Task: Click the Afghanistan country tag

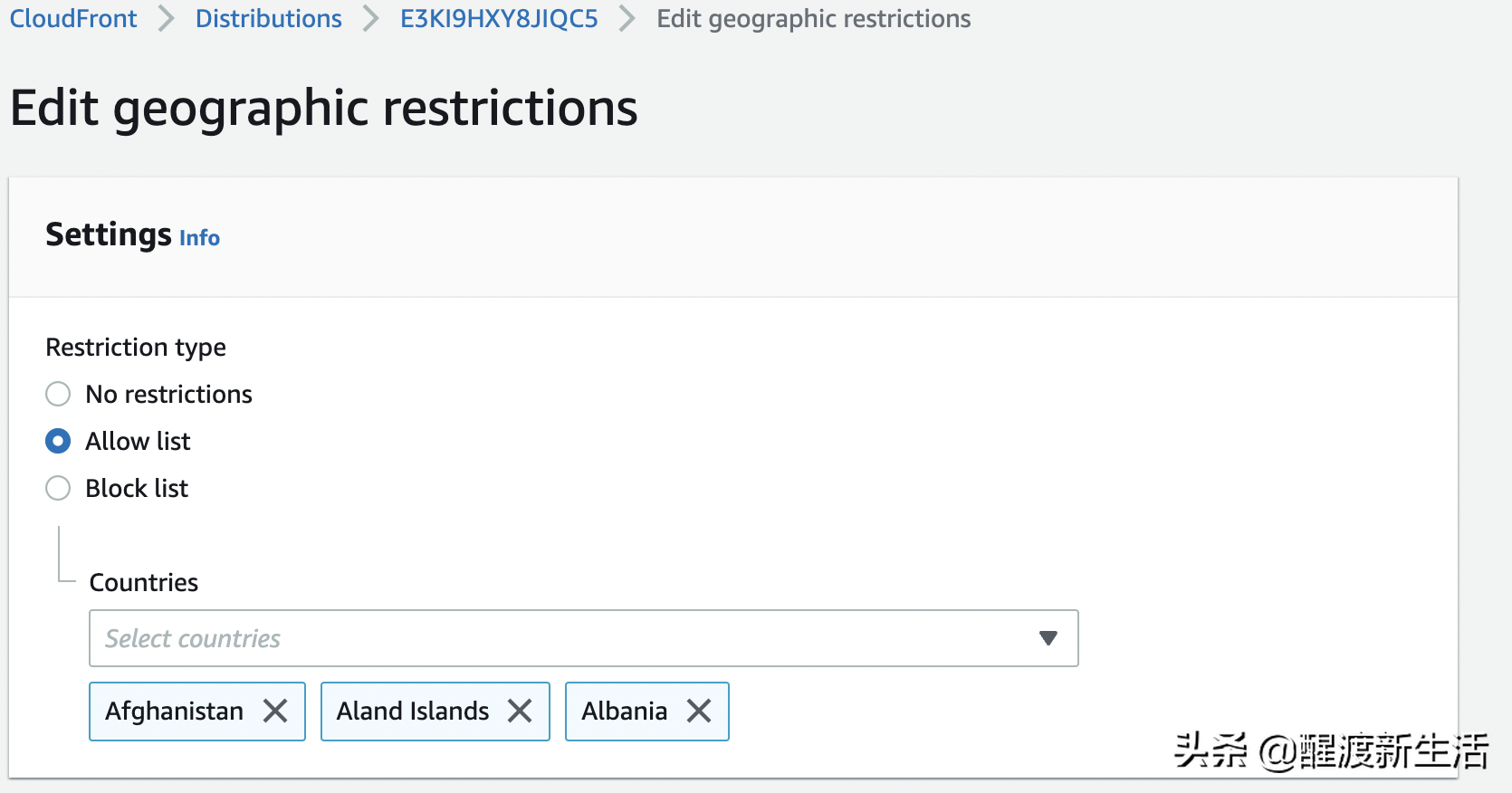Action: [x=174, y=712]
